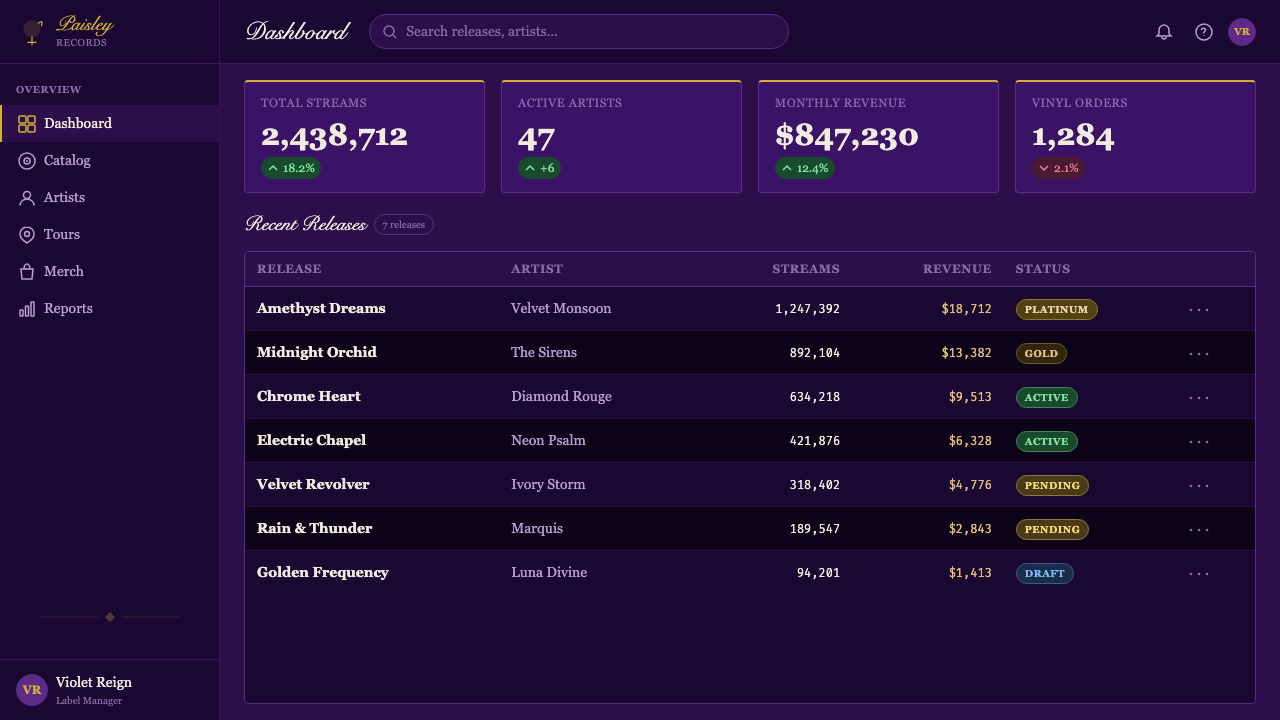Click the Merch shopping bag icon
The height and width of the screenshot is (720, 1280).
[x=27, y=272]
